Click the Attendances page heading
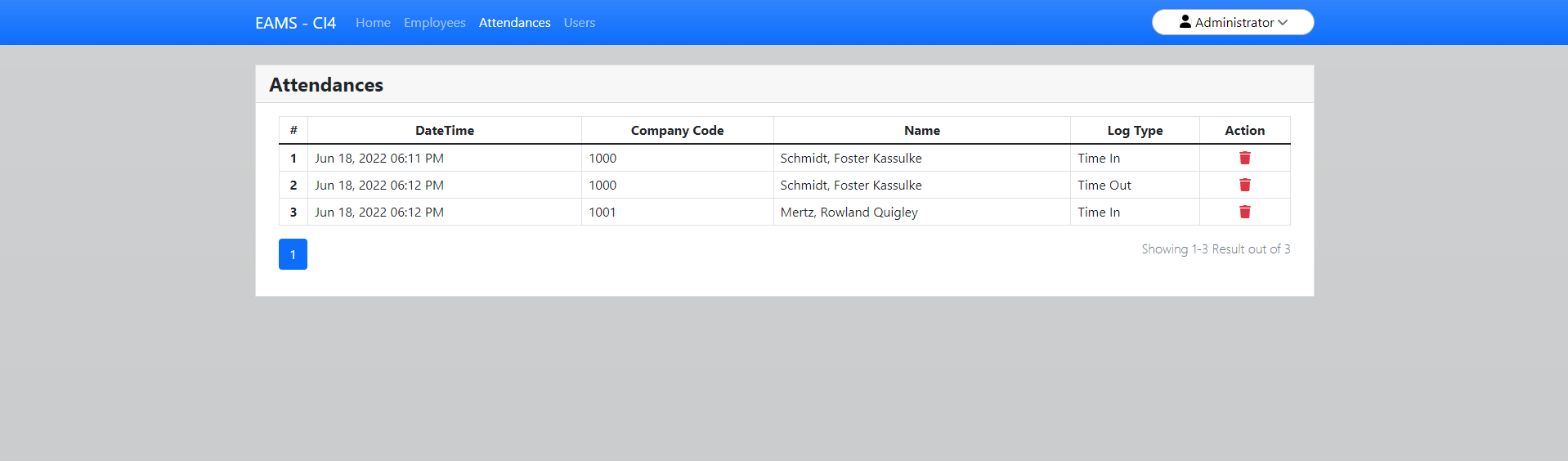 [x=326, y=85]
